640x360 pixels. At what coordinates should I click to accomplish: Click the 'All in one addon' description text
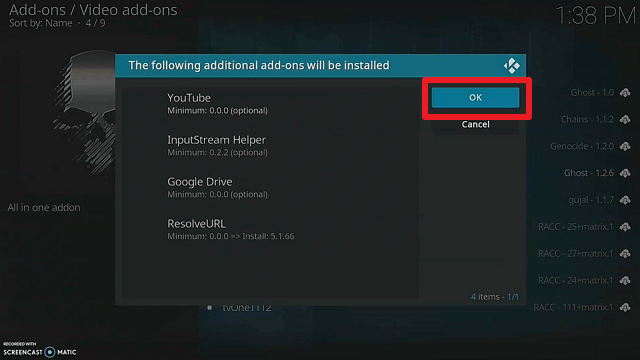[x=44, y=207]
